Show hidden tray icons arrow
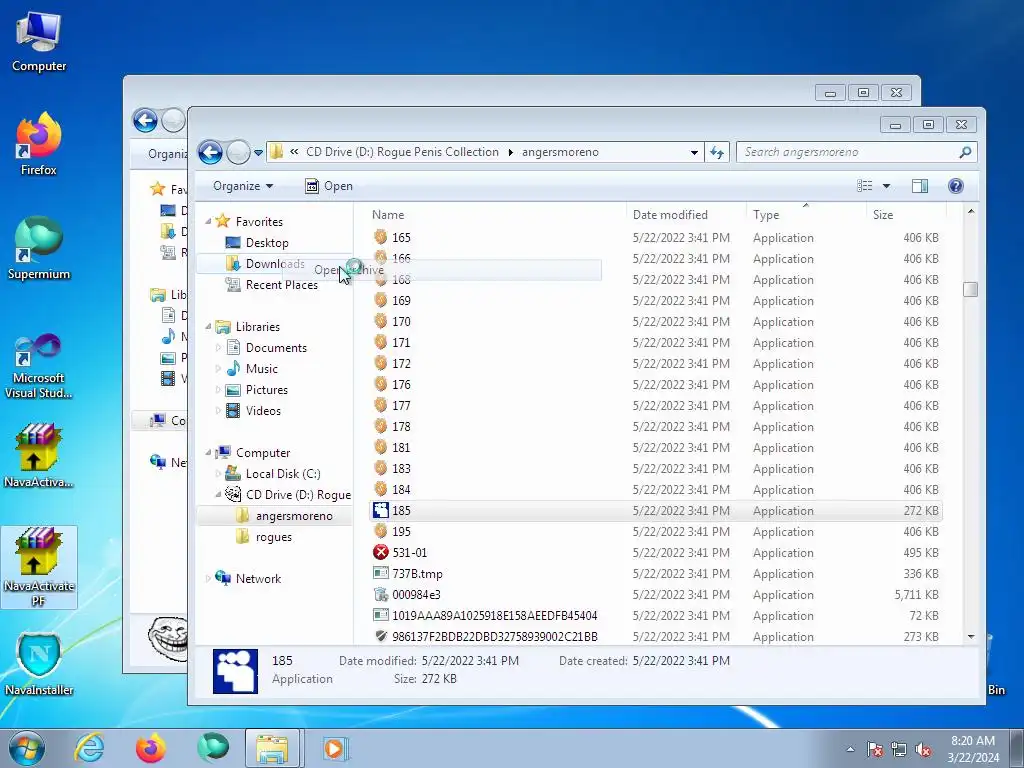 [850, 749]
